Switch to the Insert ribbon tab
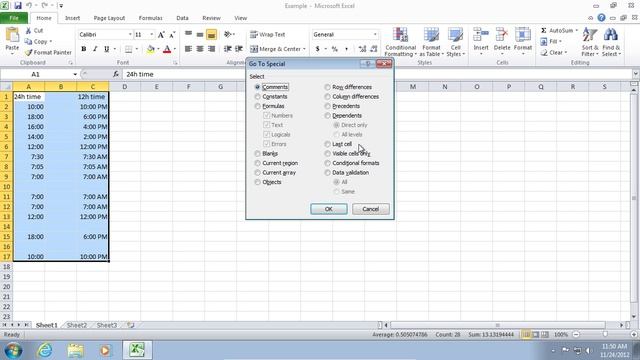Screen dimensions: 640x360 72,18
